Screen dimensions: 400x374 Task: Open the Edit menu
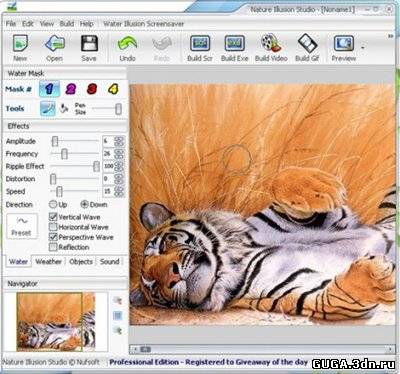click(28, 24)
